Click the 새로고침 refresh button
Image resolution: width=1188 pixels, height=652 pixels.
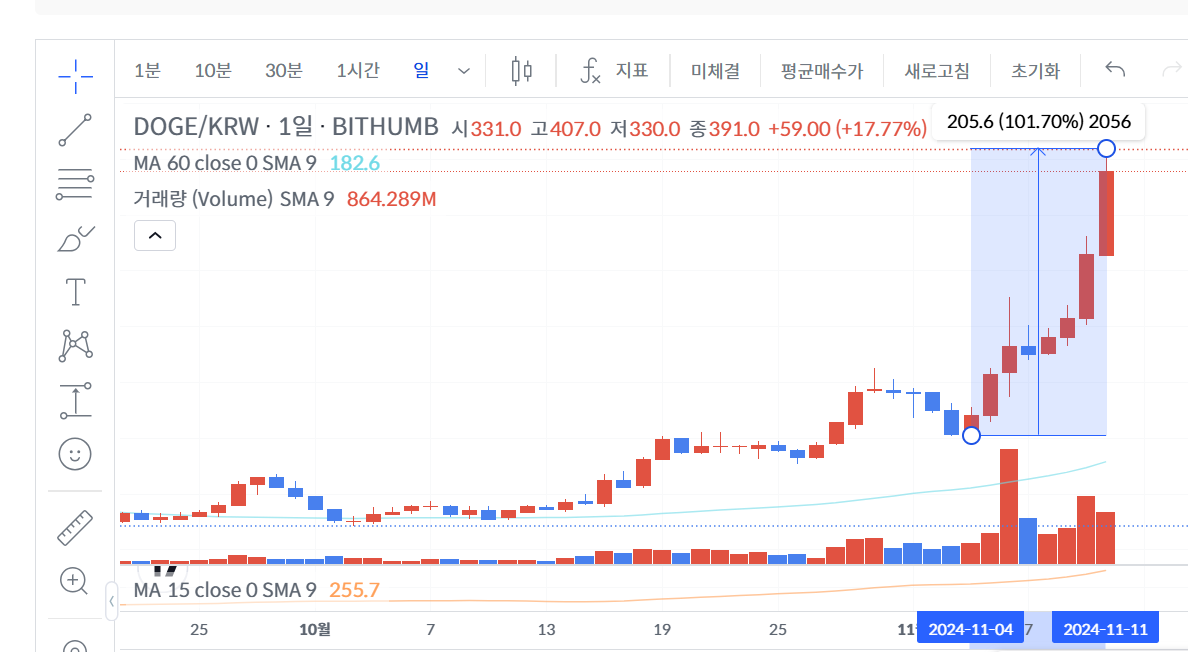pos(937,71)
